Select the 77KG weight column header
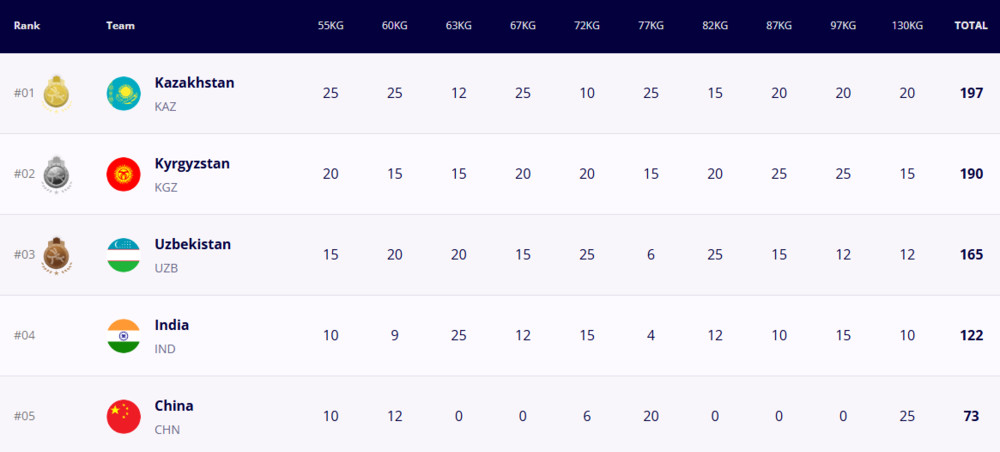Image resolution: width=1000 pixels, height=452 pixels. [x=651, y=26]
